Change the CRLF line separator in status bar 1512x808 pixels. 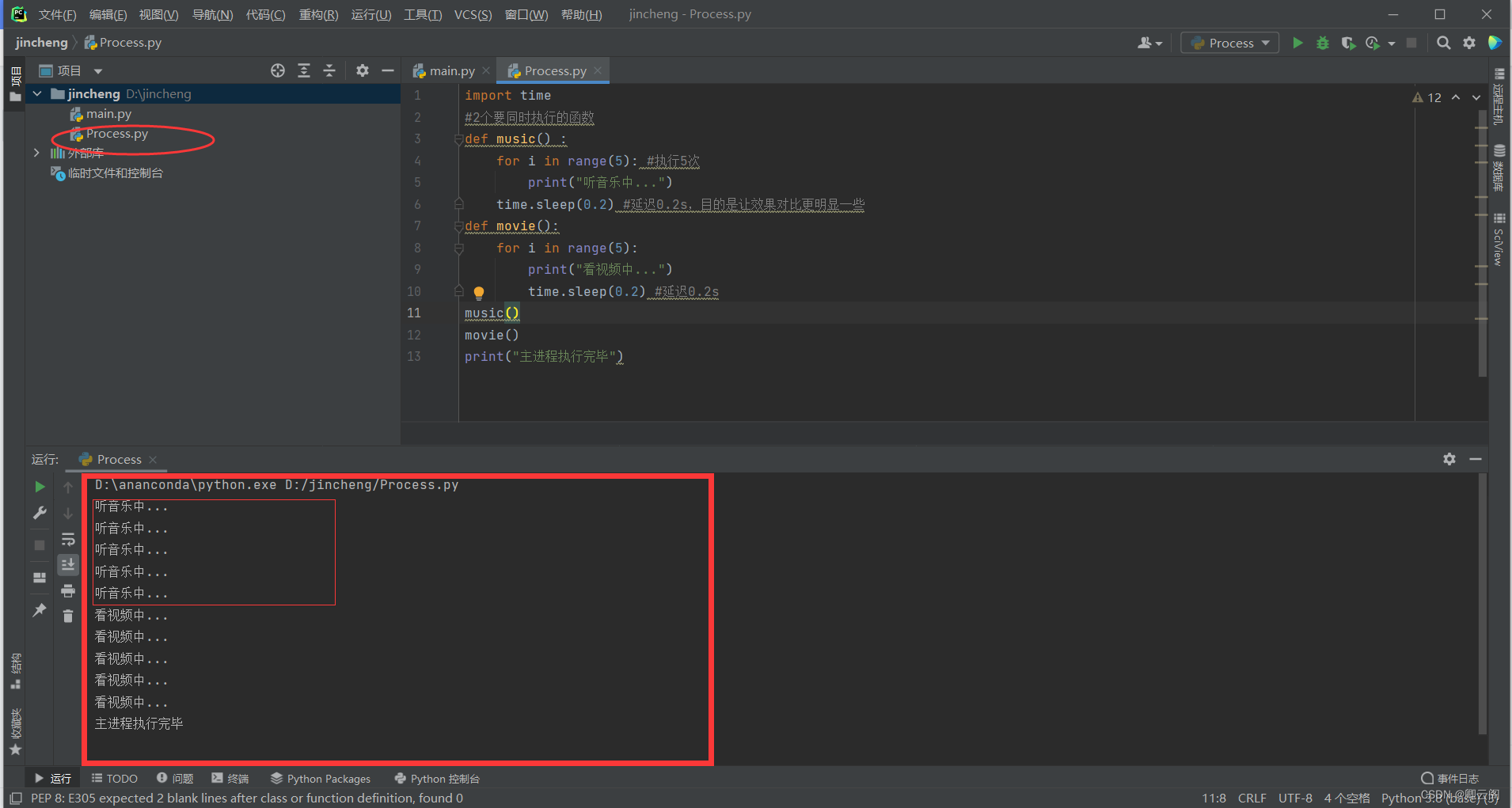point(1252,798)
